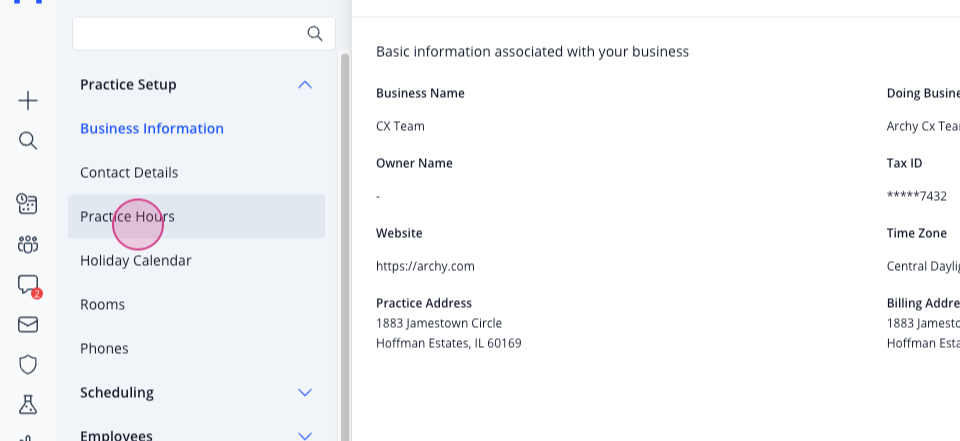Image resolution: width=960 pixels, height=441 pixels.
Task: Click the Business Name label
Action: click(x=421, y=93)
